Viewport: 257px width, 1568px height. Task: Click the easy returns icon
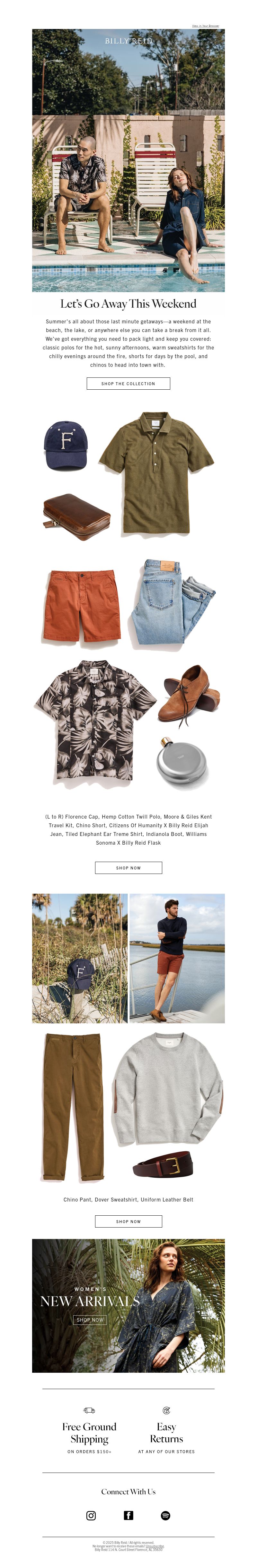point(166,1410)
